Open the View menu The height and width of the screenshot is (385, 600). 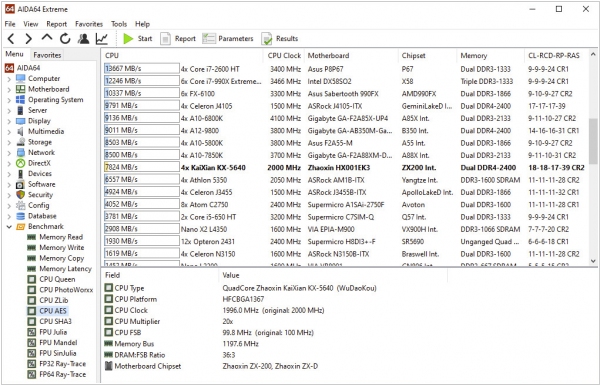[x=31, y=24]
